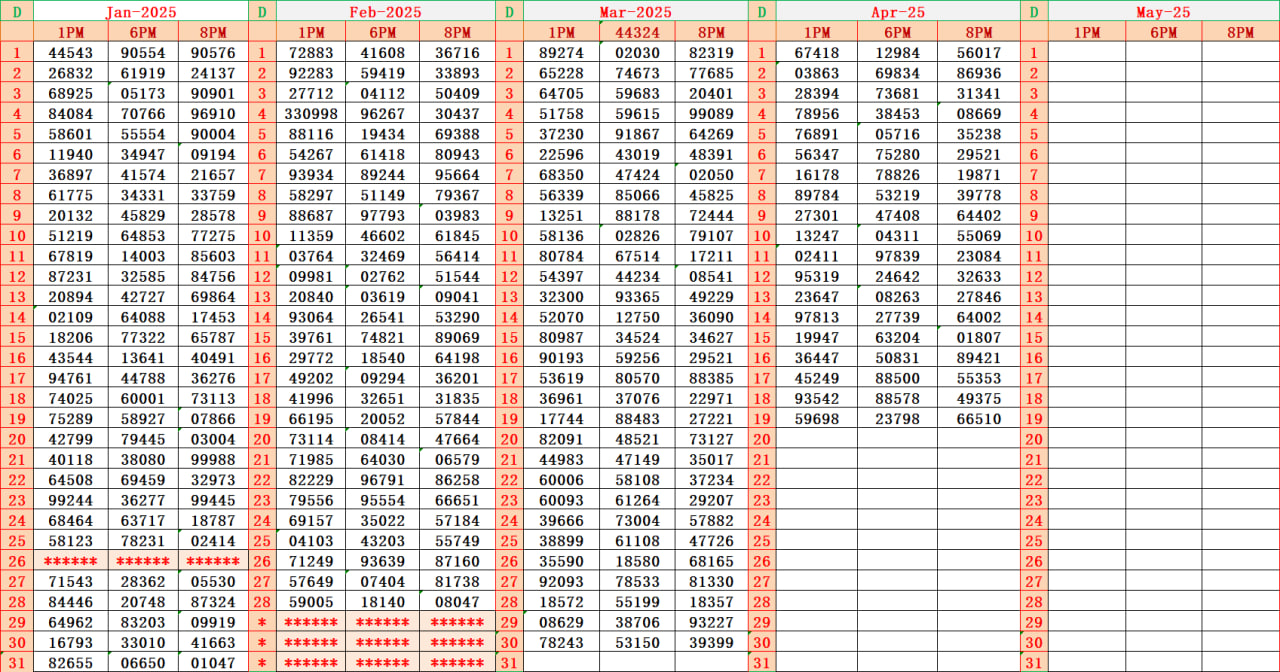This screenshot has width=1280, height=672.
Task: Select the cell showing 88483
Action: point(637,418)
